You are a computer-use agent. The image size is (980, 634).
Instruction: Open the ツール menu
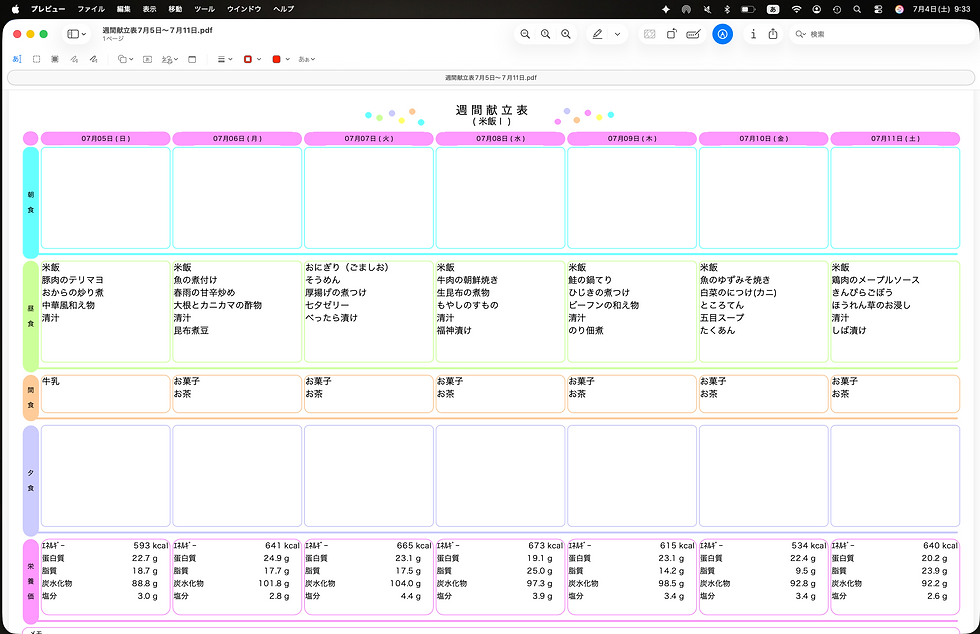pos(204,9)
